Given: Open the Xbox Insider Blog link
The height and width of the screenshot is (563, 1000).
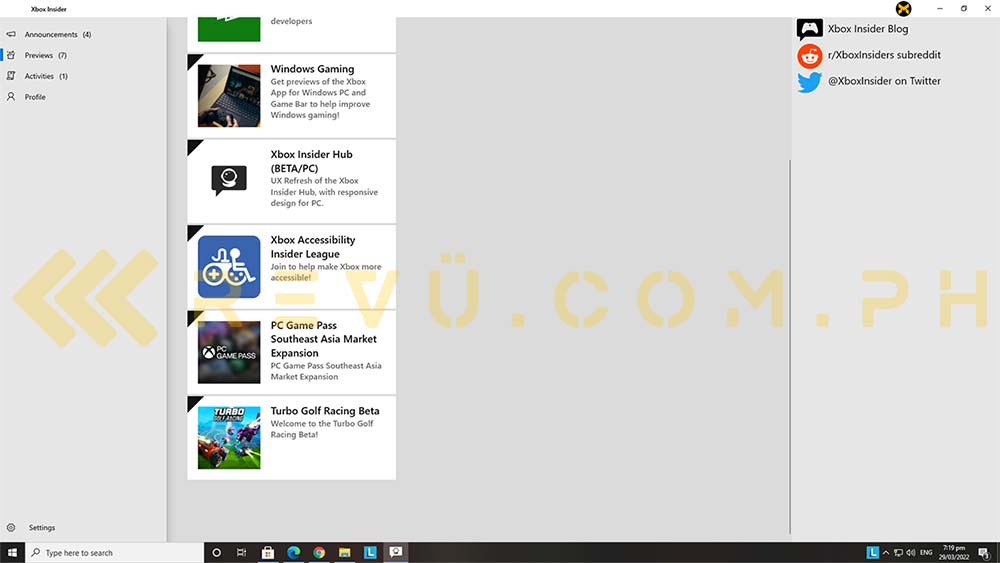Looking at the screenshot, I should point(868,29).
